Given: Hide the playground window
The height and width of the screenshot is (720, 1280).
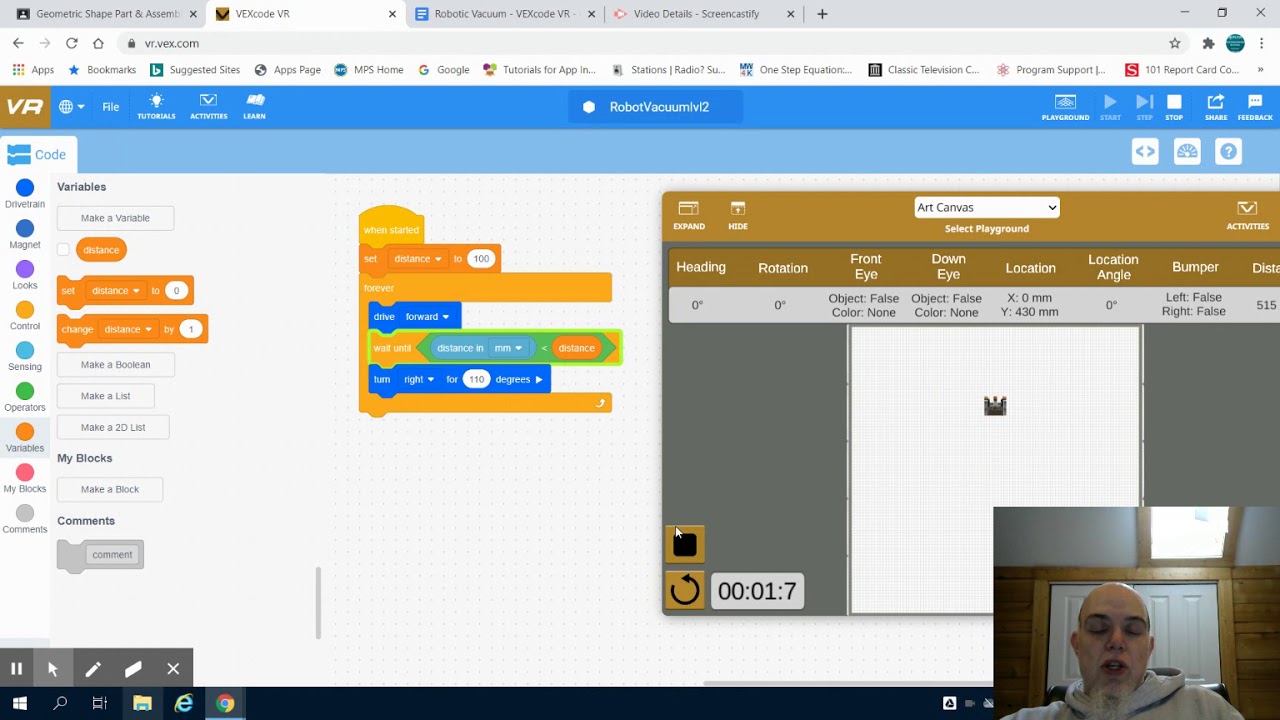Looking at the screenshot, I should click(x=738, y=214).
